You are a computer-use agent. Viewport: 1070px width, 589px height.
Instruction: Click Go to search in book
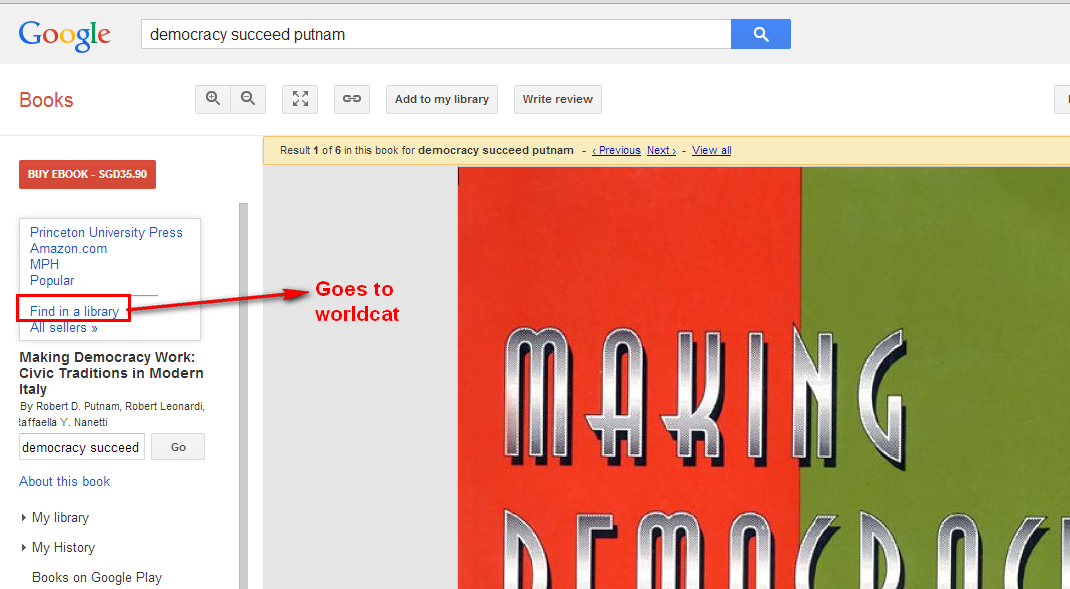point(178,447)
